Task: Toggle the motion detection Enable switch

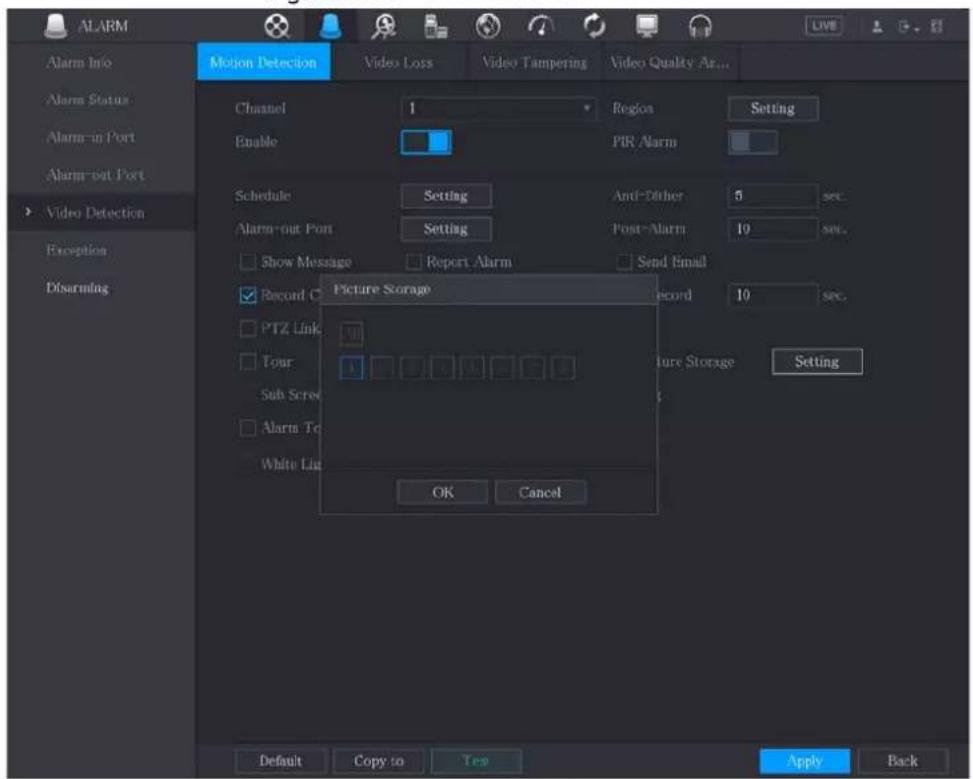Action: tap(426, 142)
